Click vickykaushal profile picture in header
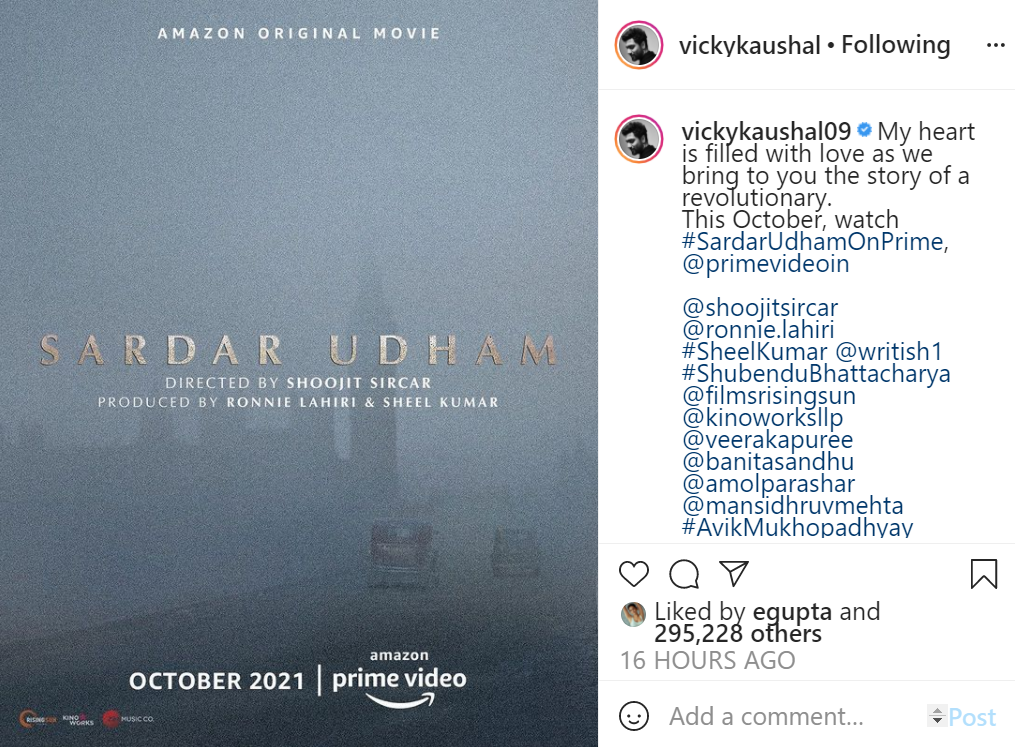This screenshot has height=747, width=1015. click(x=639, y=45)
